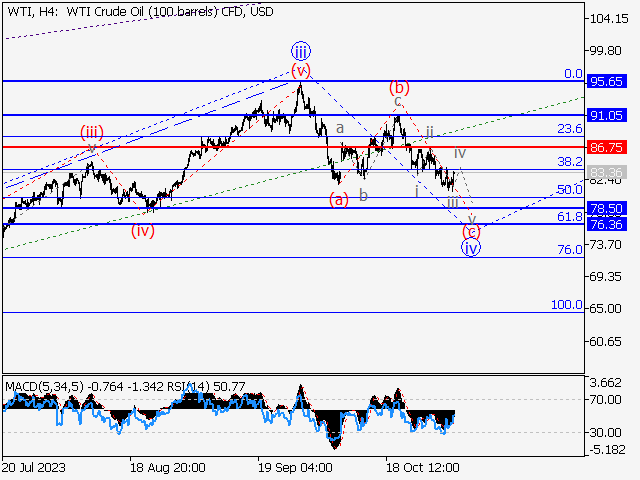This screenshot has width=640, height=480.
Task: Select the gray 'a' sub-wave label
Action: 340,129
